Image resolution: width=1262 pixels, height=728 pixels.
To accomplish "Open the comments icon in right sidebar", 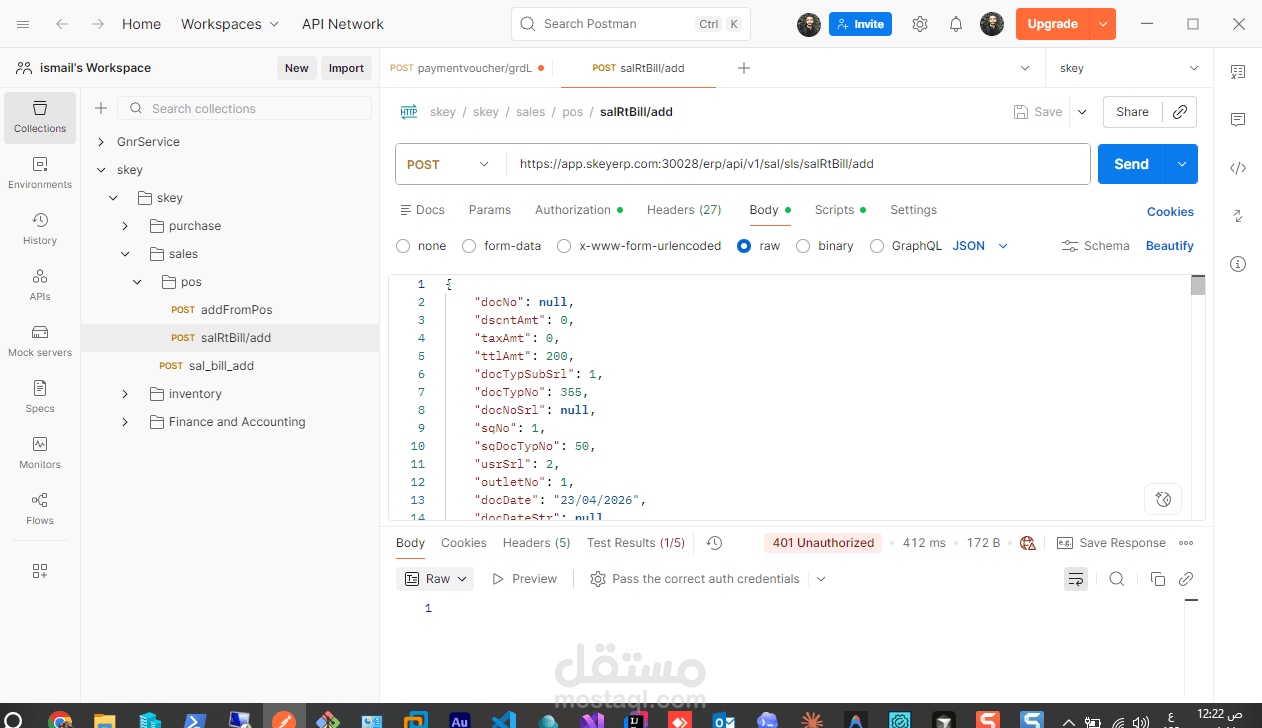I will [x=1238, y=120].
